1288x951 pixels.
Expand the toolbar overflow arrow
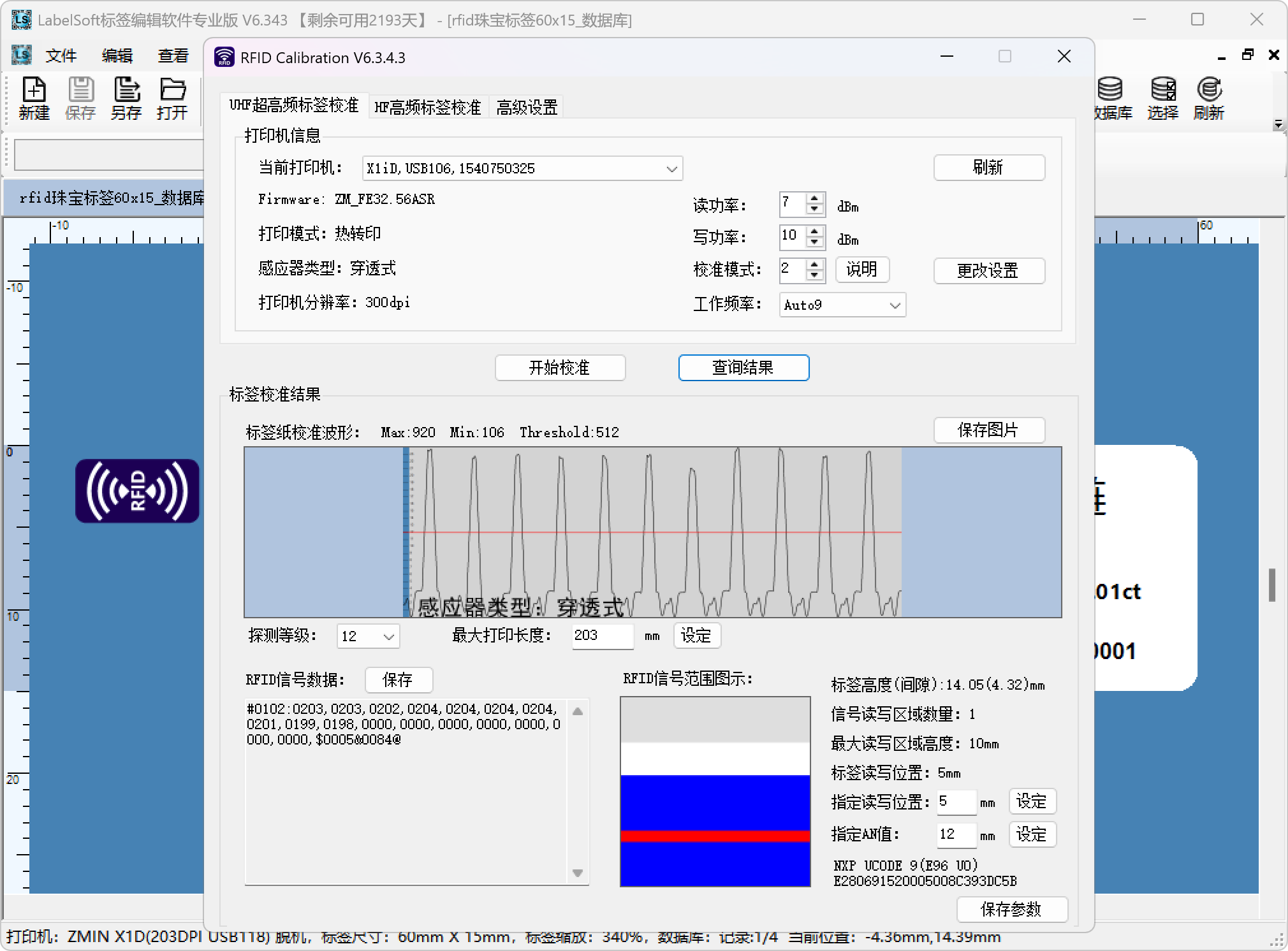(x=1278, y=124)
